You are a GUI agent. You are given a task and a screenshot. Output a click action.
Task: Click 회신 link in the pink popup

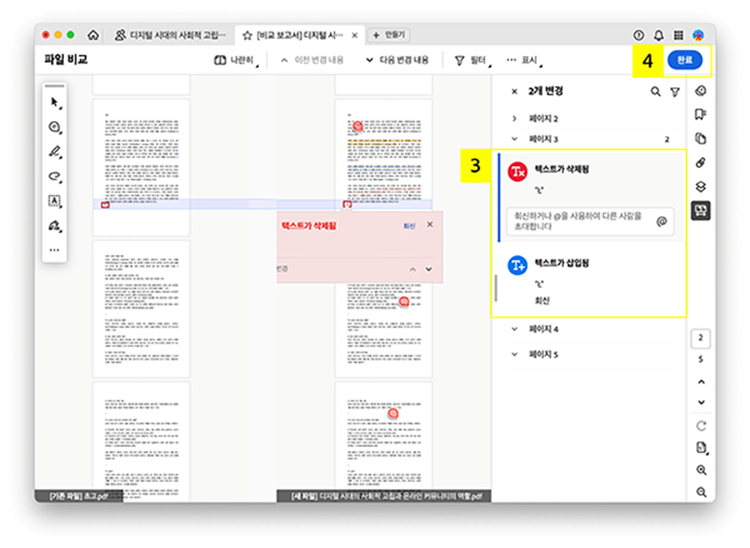409,226
